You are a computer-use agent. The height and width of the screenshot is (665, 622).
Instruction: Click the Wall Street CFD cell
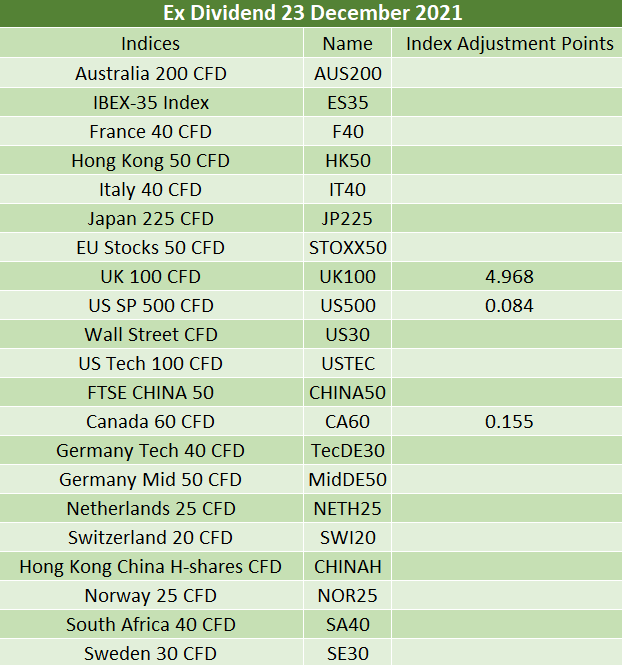(151, 334)
